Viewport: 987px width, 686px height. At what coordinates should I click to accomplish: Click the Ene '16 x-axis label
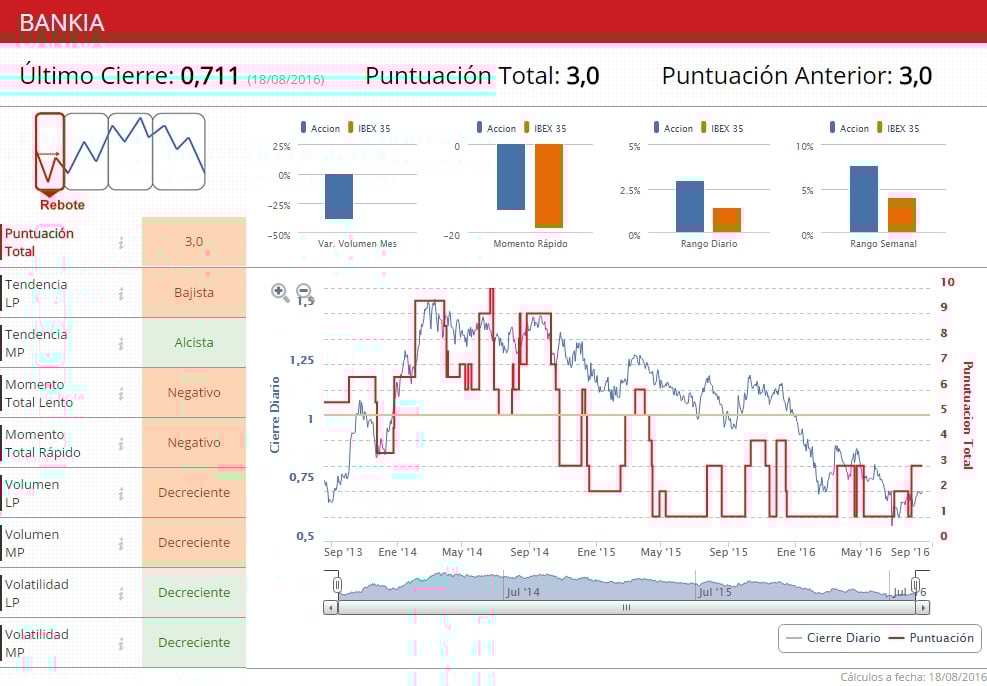click(796, 552)
